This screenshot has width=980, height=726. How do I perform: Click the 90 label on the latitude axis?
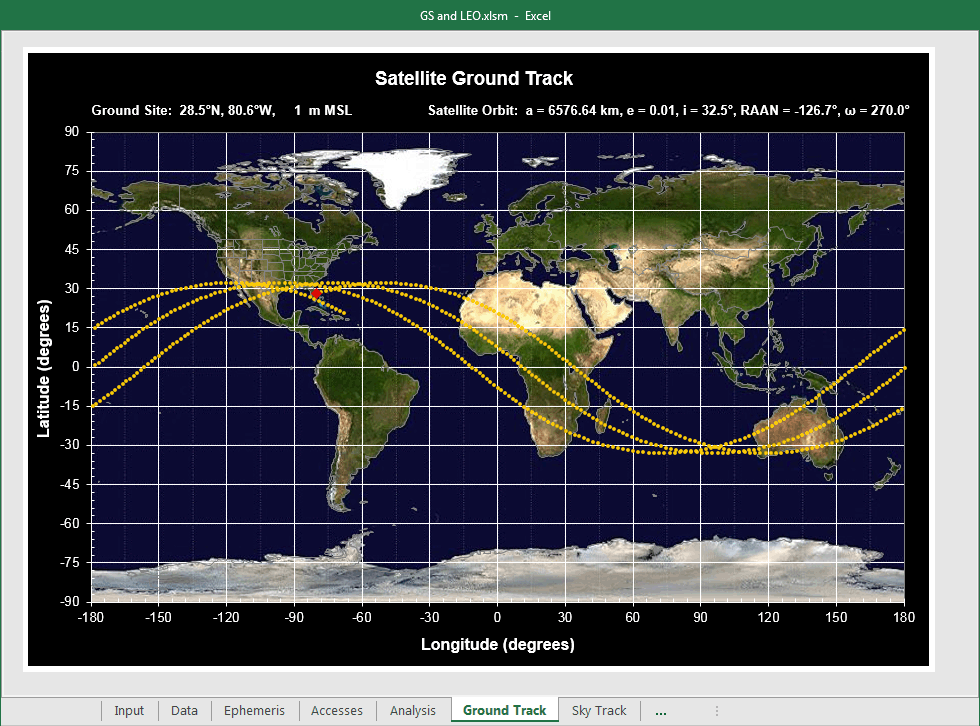click(x=72, y=131)
